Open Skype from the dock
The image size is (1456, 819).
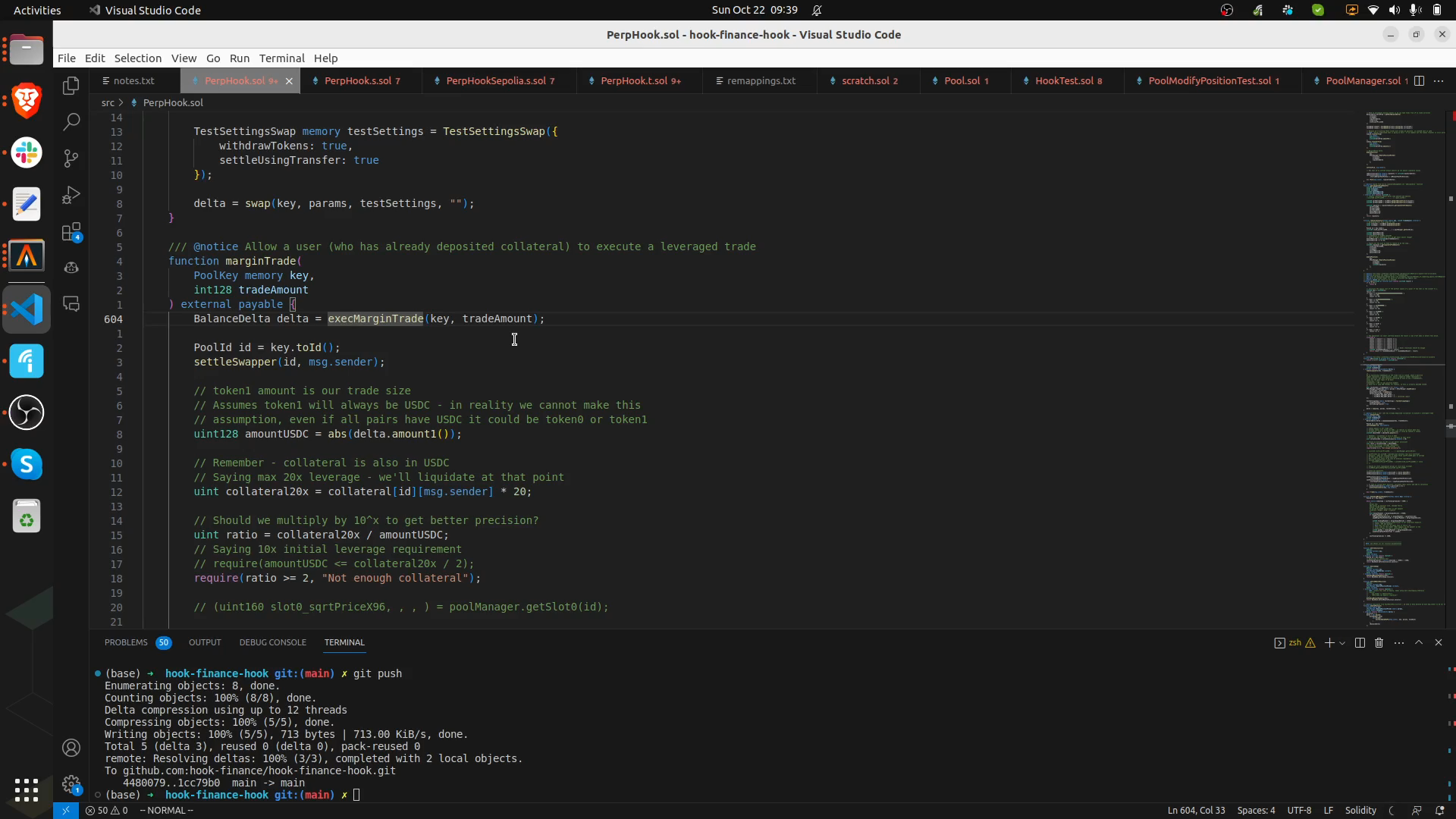click(27, 464)
